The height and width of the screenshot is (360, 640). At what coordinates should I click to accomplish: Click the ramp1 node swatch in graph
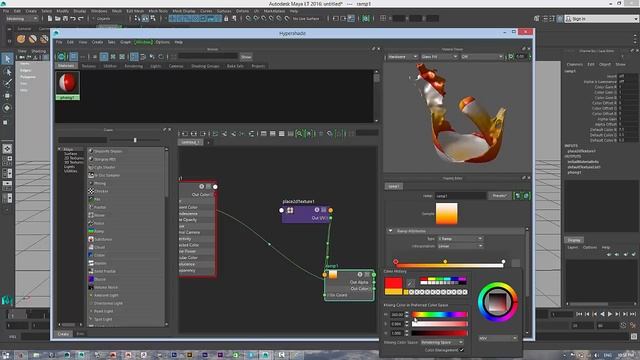point(333,275)
